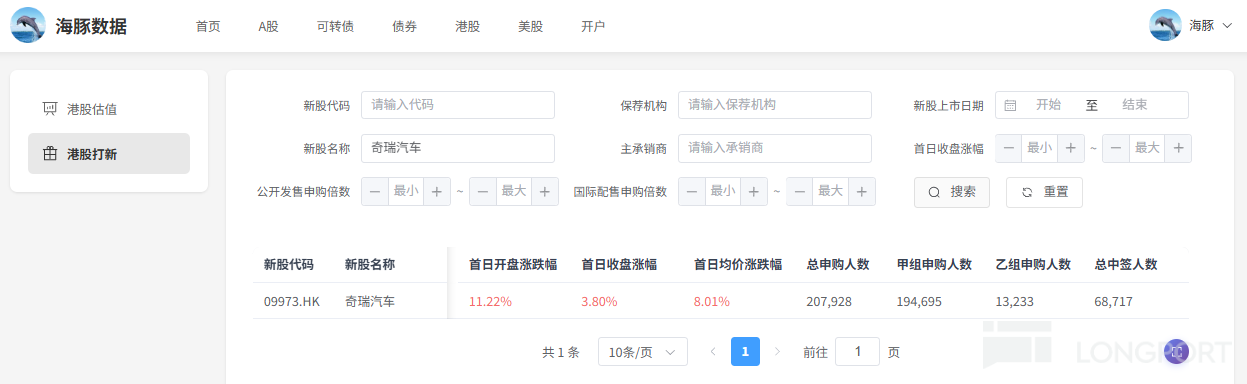Decrease 首日收盘涨幅 minimum value
Viewport: 1247px width, 384px height.
coord(1009,148)
